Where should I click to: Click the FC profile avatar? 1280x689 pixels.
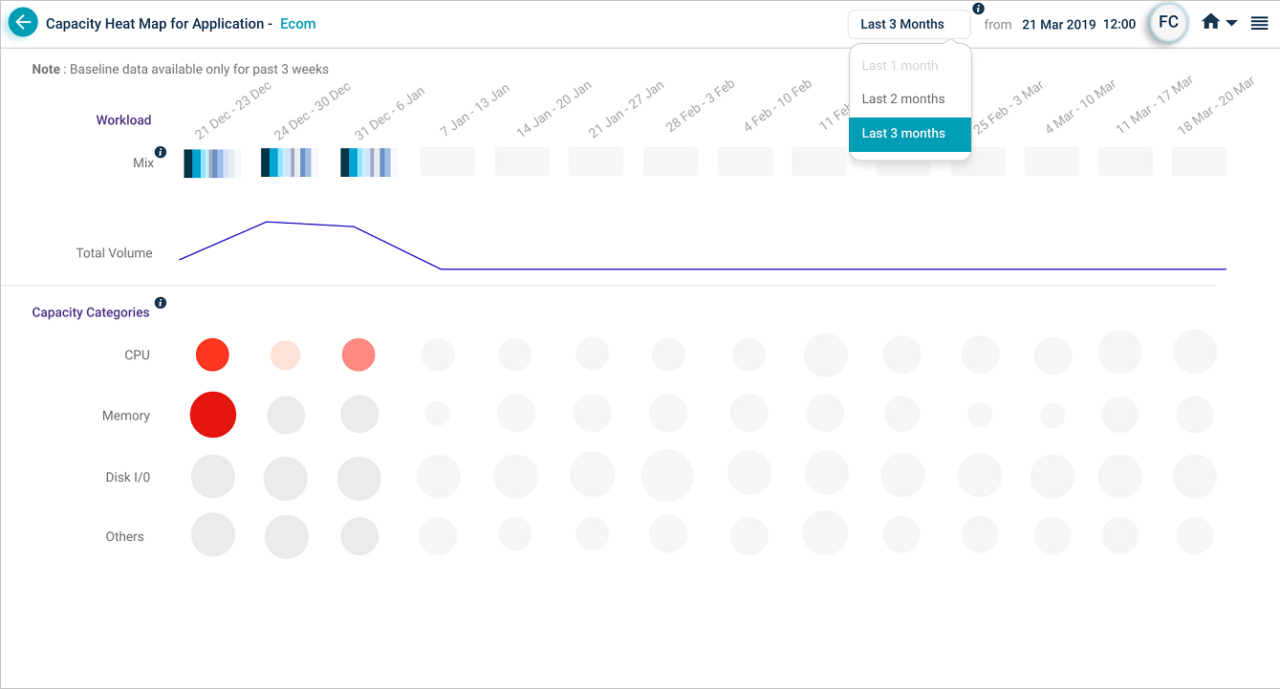click(x=1167, y=22)
